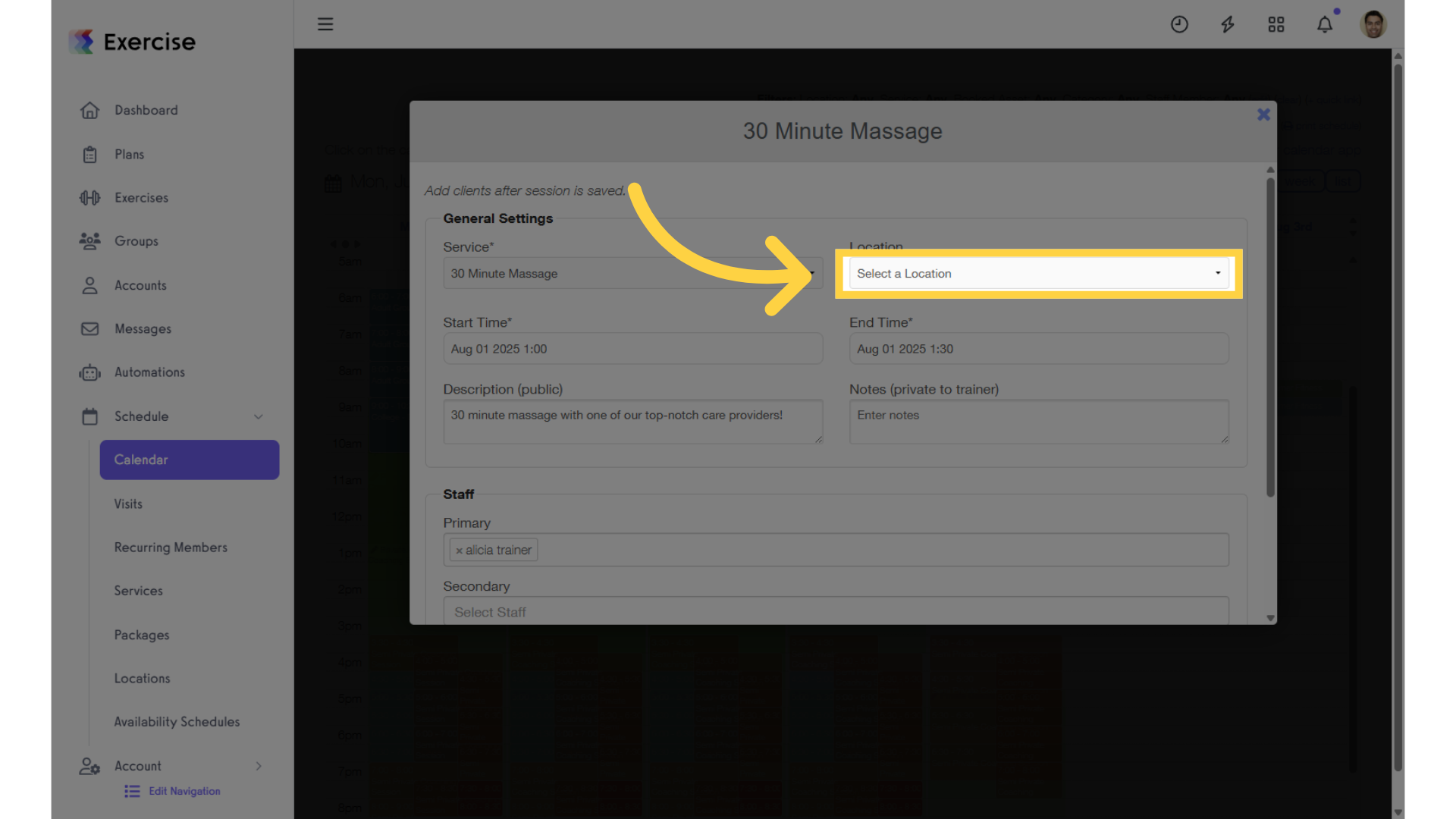Click the dialog scrollbar up arrow
This screenshot has width=1456, height=819.
[1270, 169]
